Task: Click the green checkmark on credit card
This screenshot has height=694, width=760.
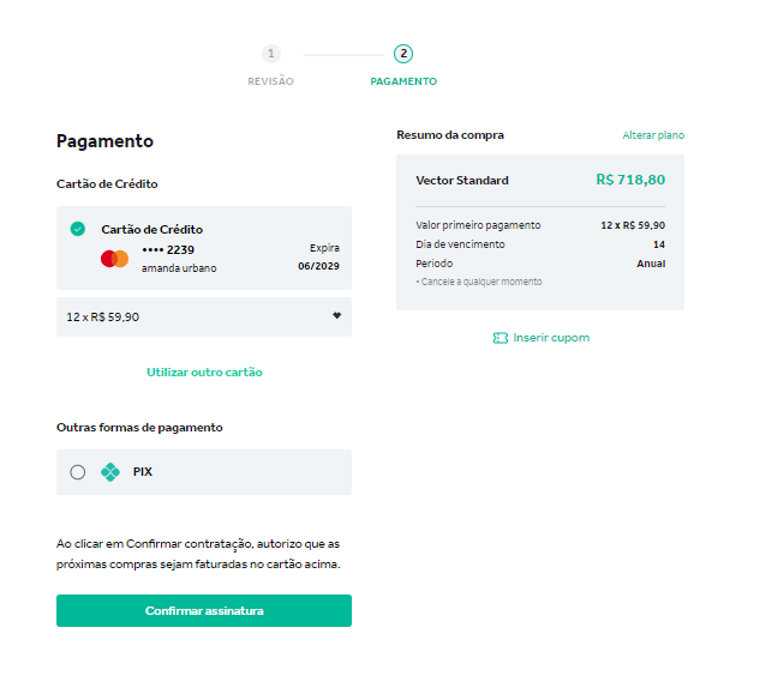Action: coord(78,229)
